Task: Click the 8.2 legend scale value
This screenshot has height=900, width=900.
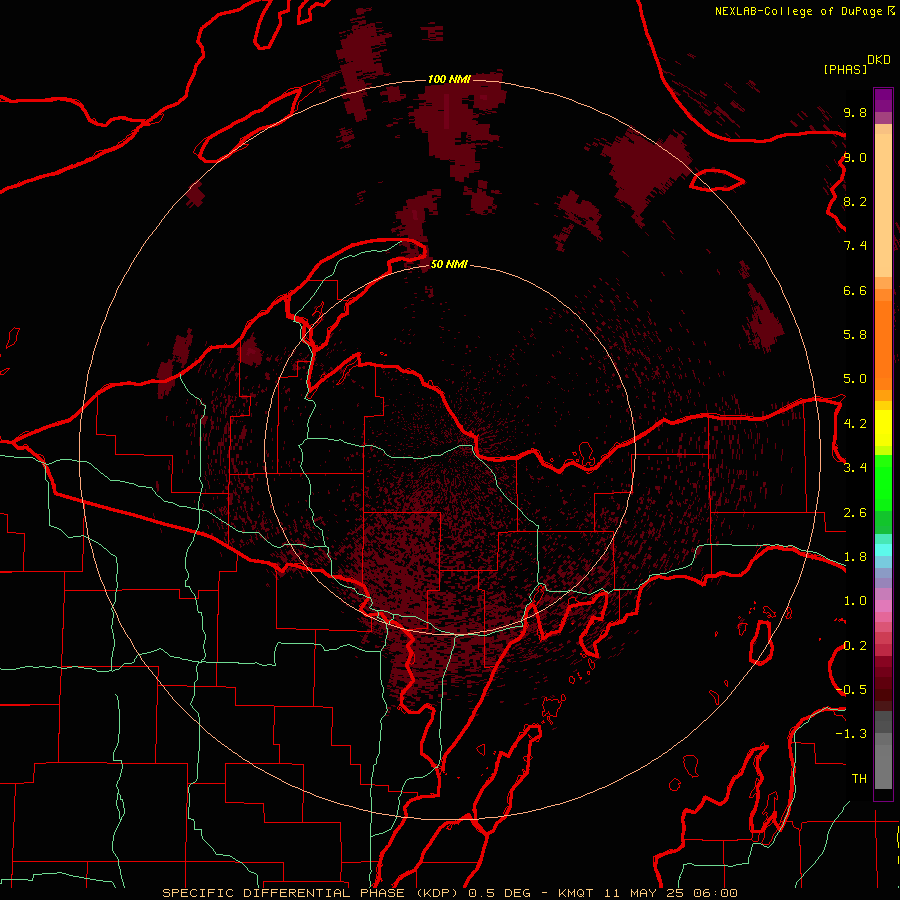Action: [855, 201]
